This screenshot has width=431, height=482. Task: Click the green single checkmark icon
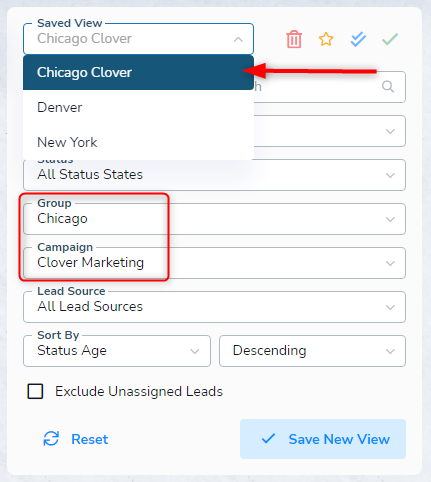point(390,39)
